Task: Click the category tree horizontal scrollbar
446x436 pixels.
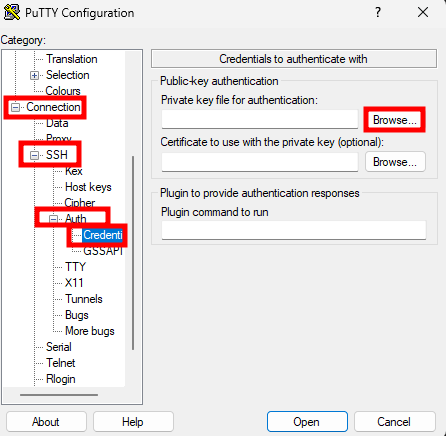Action: point(59,395)
